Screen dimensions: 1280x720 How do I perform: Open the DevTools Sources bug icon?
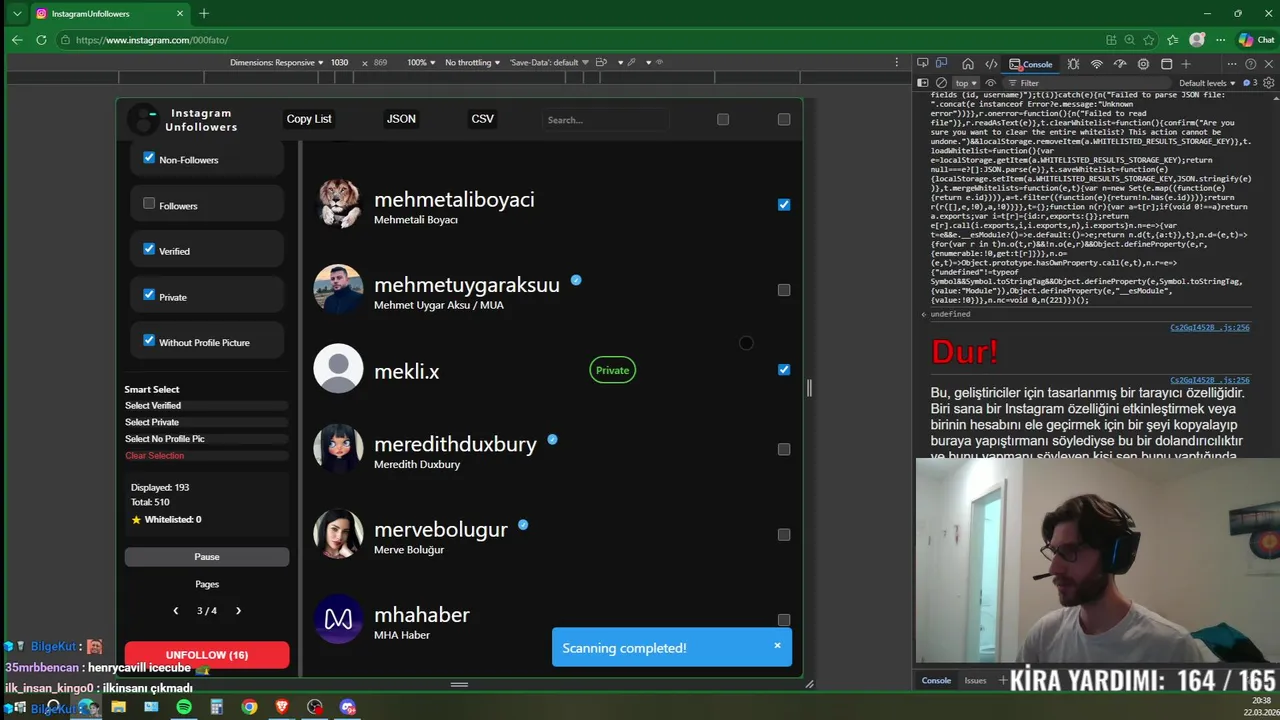click(x=1073, y=64)
